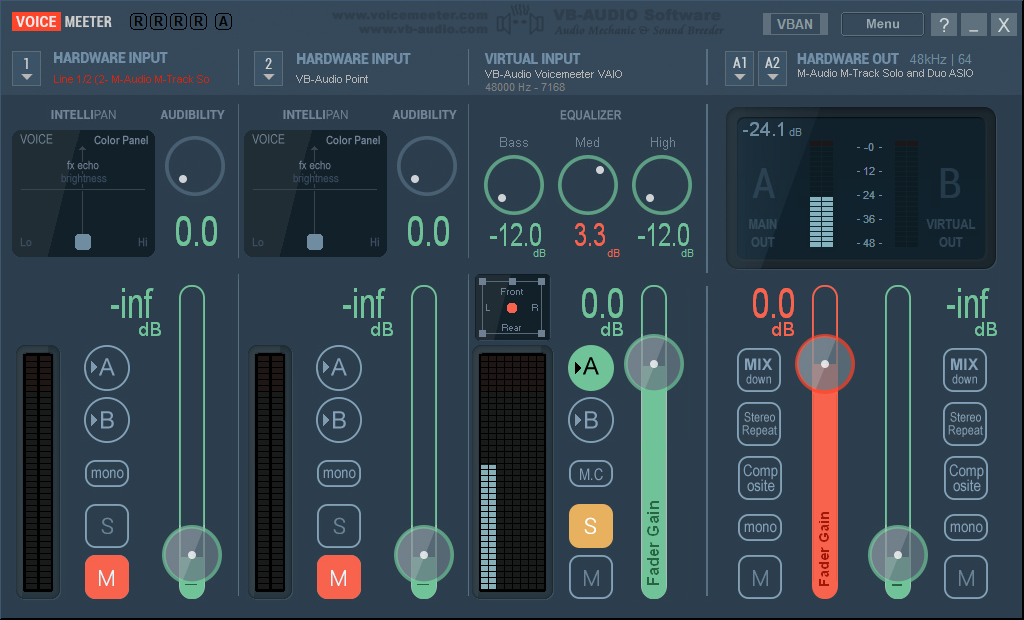Click the red A bus Fader Gain knob
1024x620 pixels.
[825, 364]
